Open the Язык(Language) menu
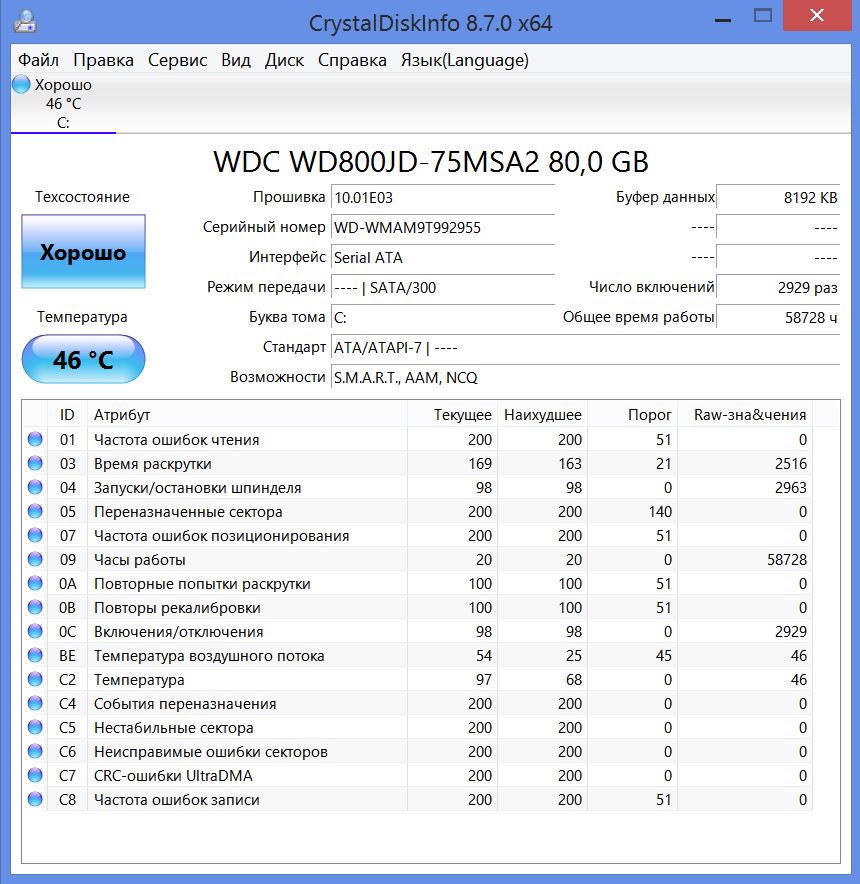Viewport: 860px width, 884px height. click(x=465, y=60)
